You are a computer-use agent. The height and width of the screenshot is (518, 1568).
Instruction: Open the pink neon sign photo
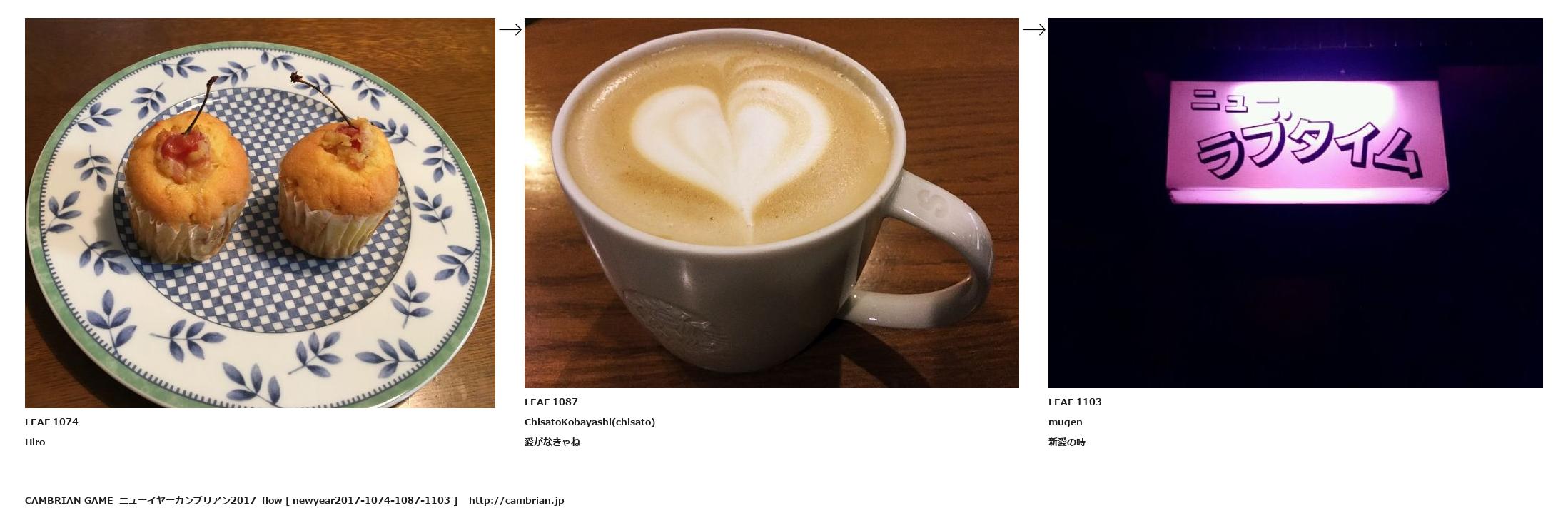[x=1295, y=203]
